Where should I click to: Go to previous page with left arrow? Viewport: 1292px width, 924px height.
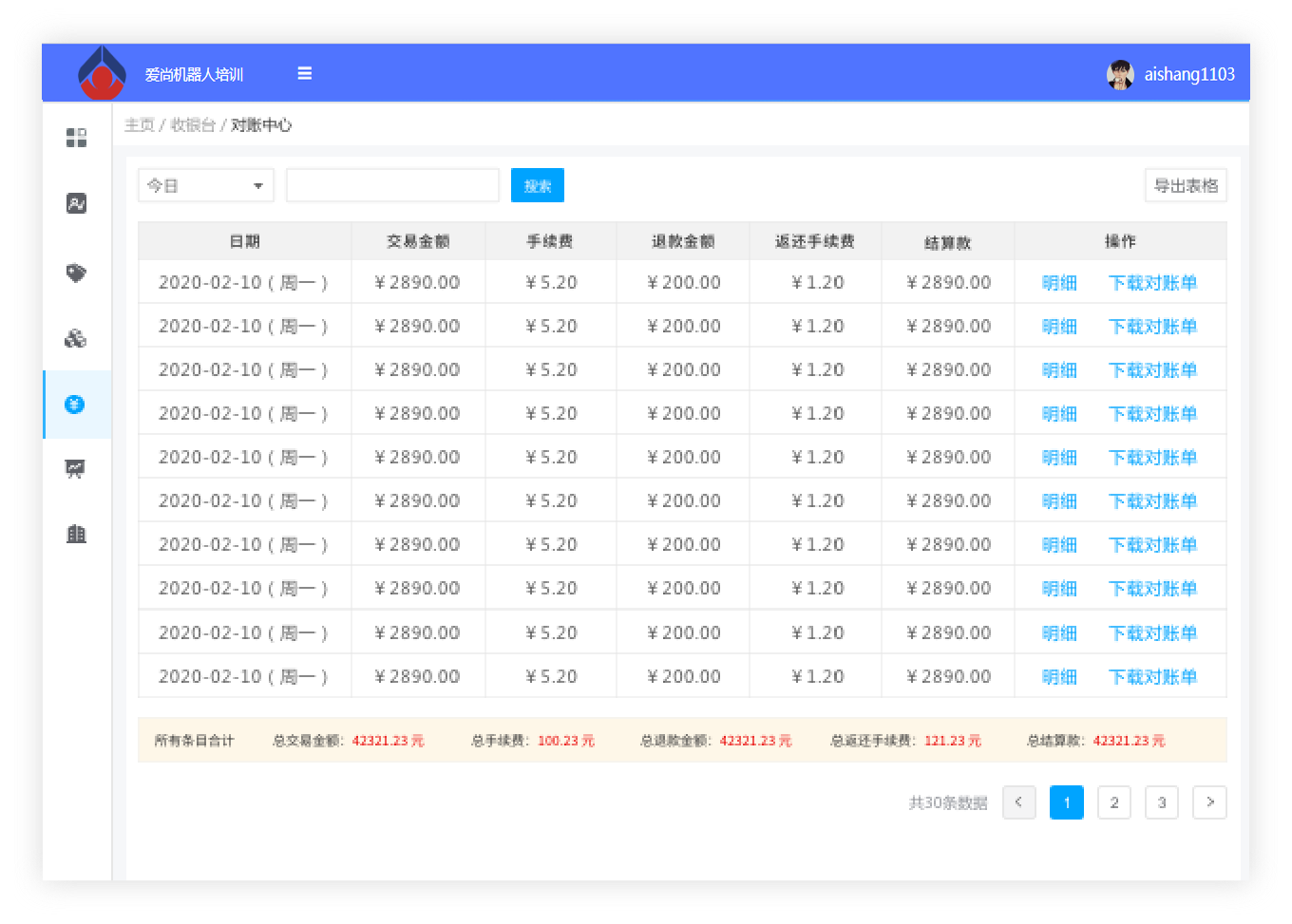pyautogui.click(x=1019, y=802)
